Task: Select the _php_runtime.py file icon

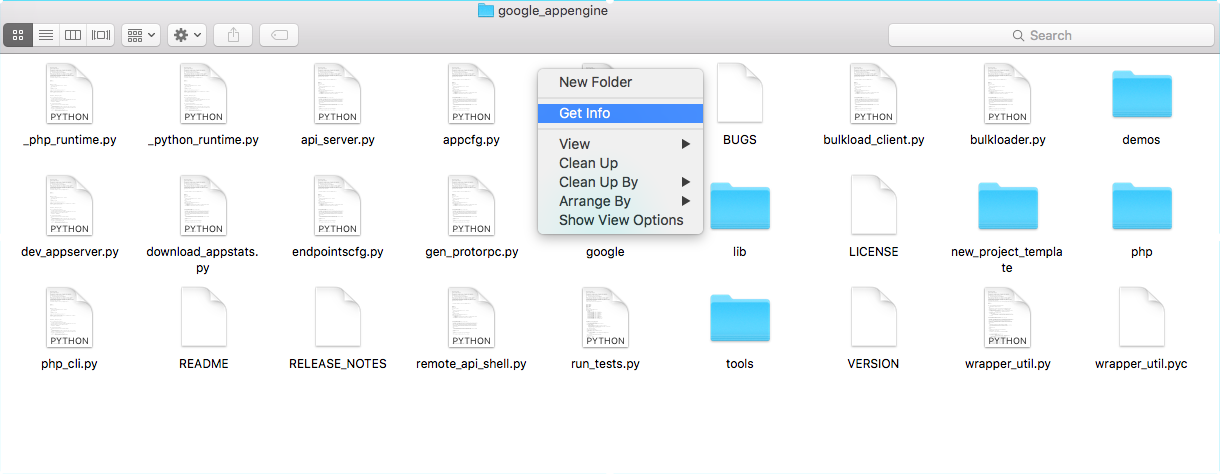Action: tap(70, 93)
